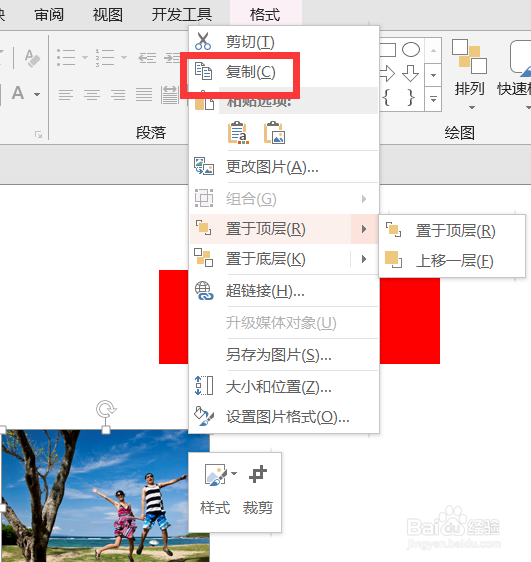Click the bullet list icon
The image size is (531, 562).
[66, 57]
